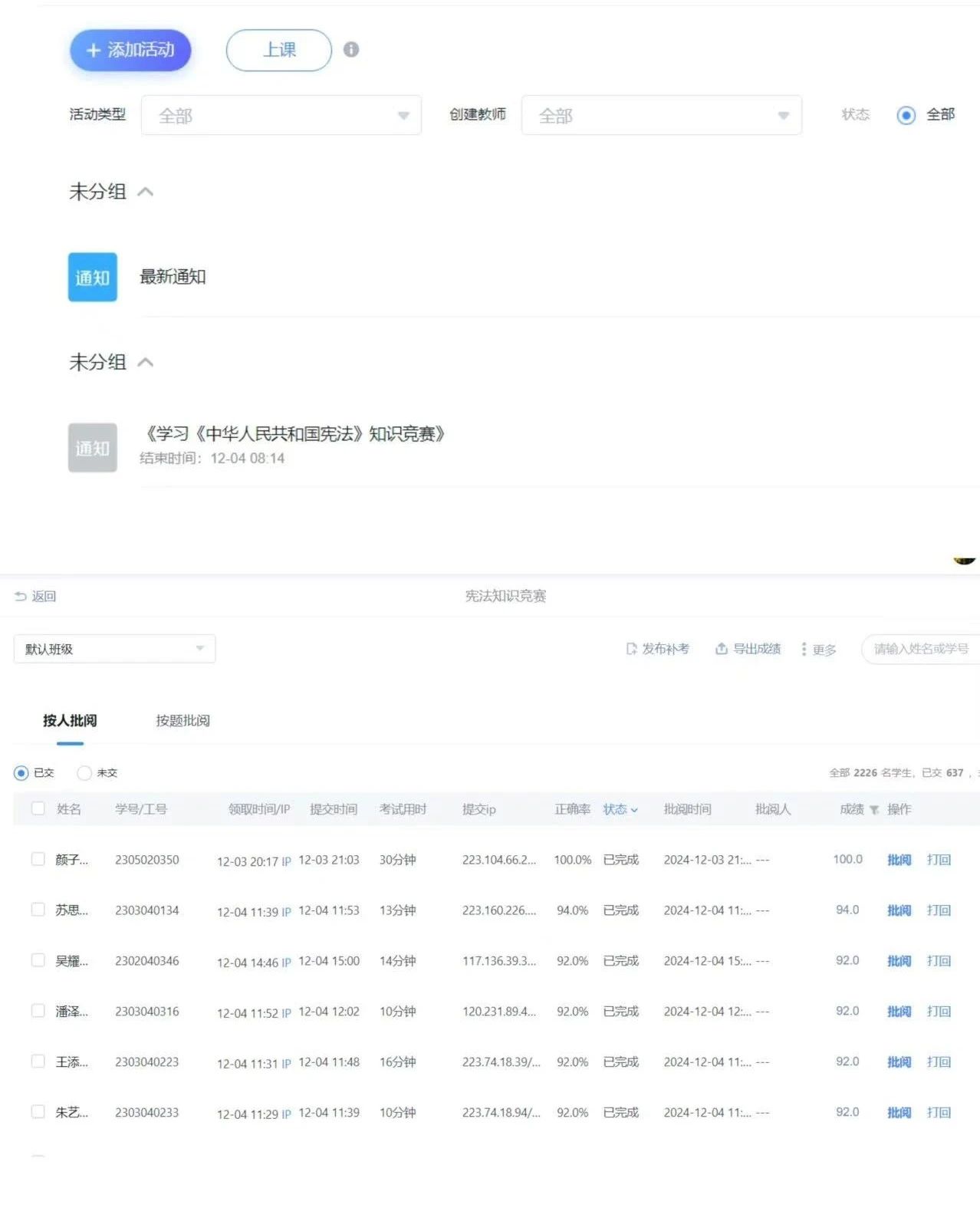Select the 已交 radio button
This screenshot has height=1211, width=980.
pos(21,773)
